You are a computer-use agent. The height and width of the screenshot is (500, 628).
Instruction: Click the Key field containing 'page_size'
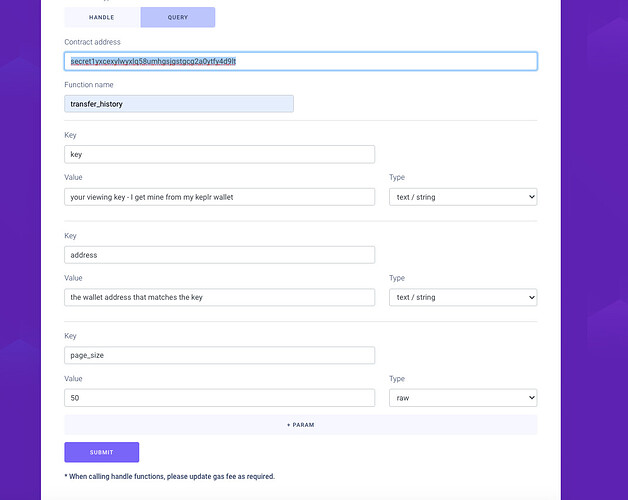tap(219, 355)
